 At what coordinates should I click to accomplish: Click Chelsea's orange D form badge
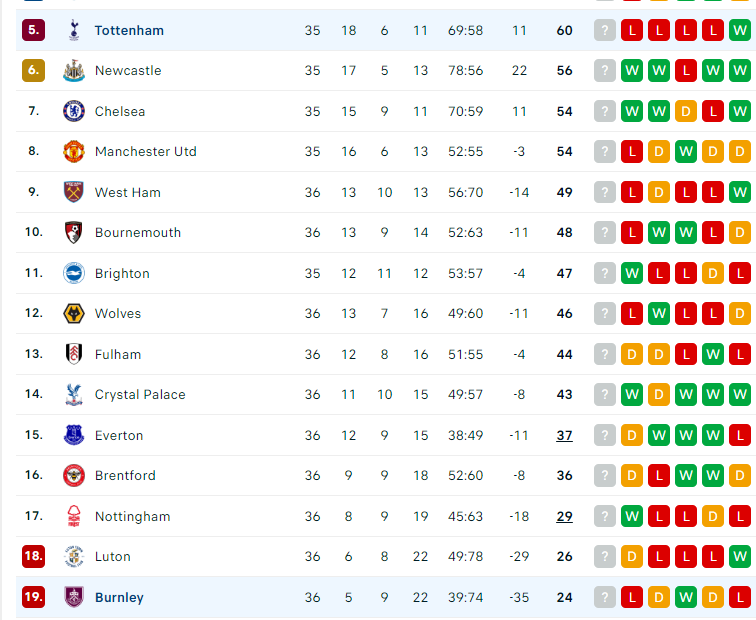[686, 111]
